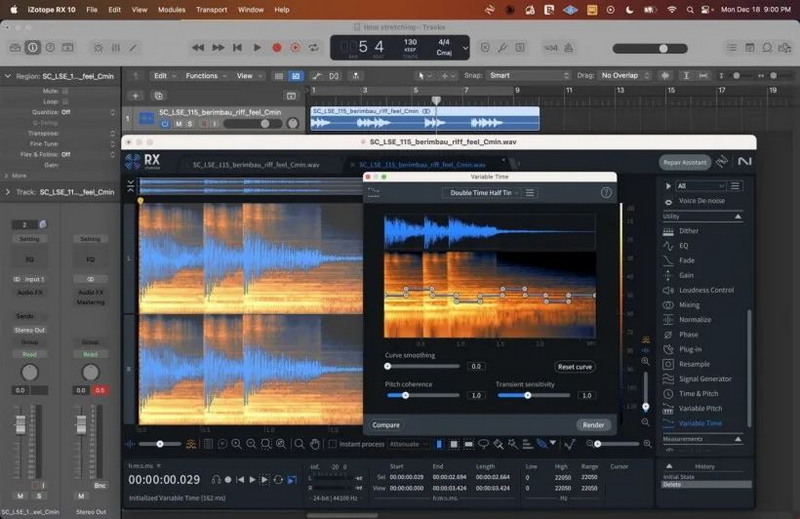This screenshot has height=519, width=800.
Task: Select the hand grab tool in RX toolbar
Action: (x=314, y=443)
